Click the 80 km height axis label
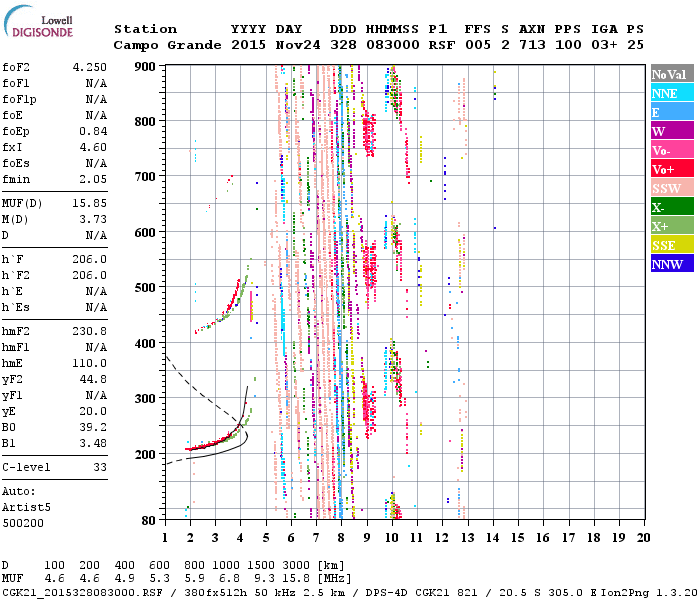This screenshot has height=600, width=700. (148, 521)
